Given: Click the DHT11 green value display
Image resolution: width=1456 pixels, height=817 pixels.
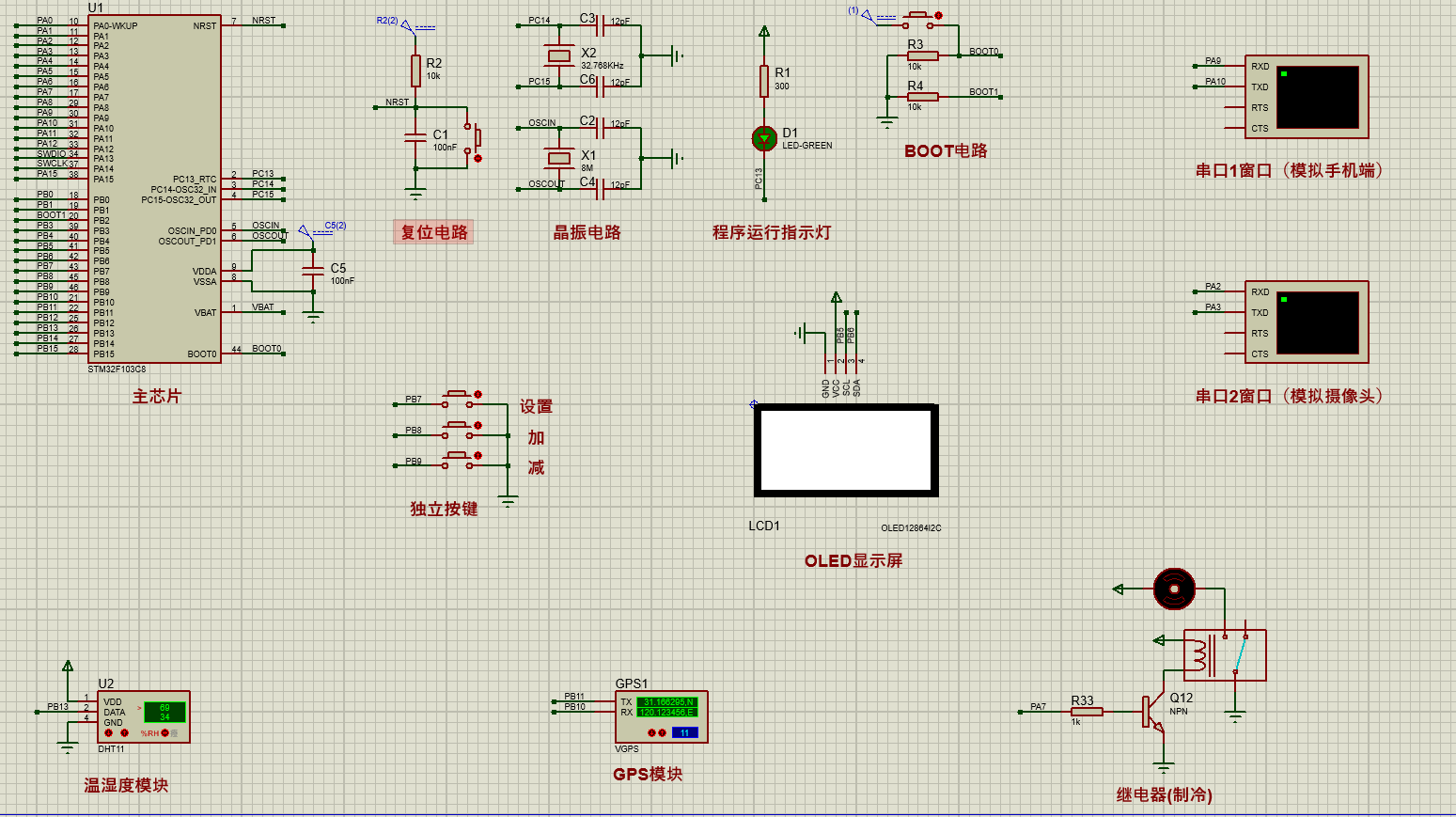Looking at the screenshot, I should [164, 712].
